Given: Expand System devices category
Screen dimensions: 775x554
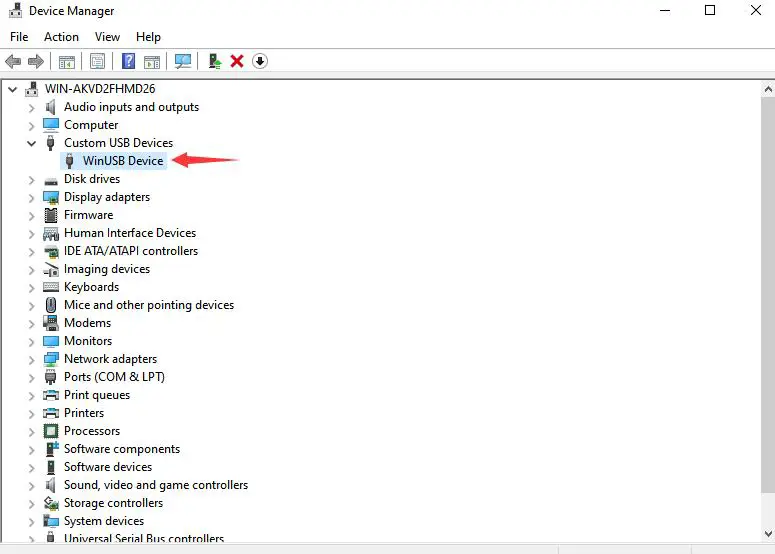Looking at the screenshot, I should tap(31, 522).
